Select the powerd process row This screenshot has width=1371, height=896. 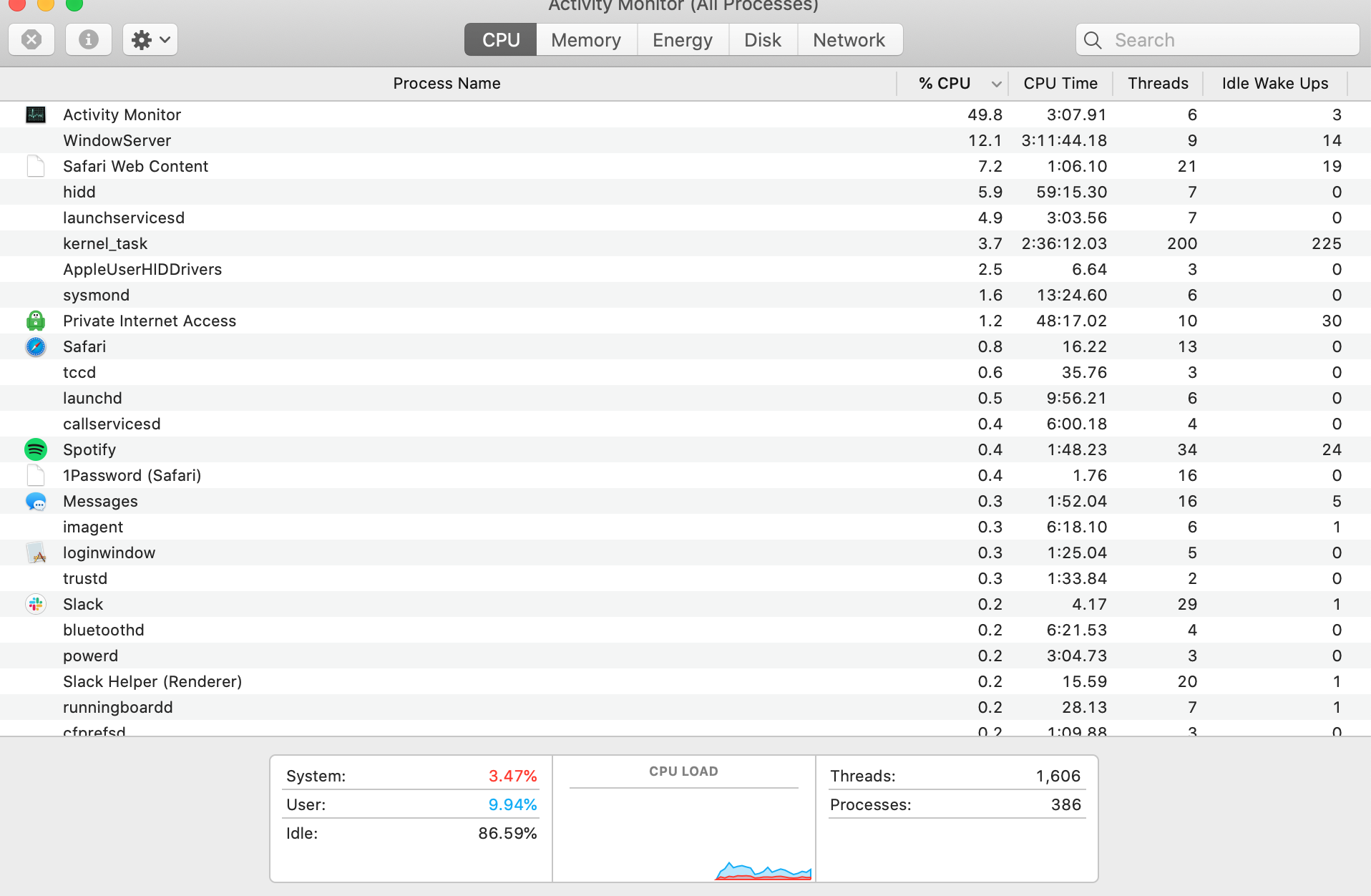coord(685,656)
